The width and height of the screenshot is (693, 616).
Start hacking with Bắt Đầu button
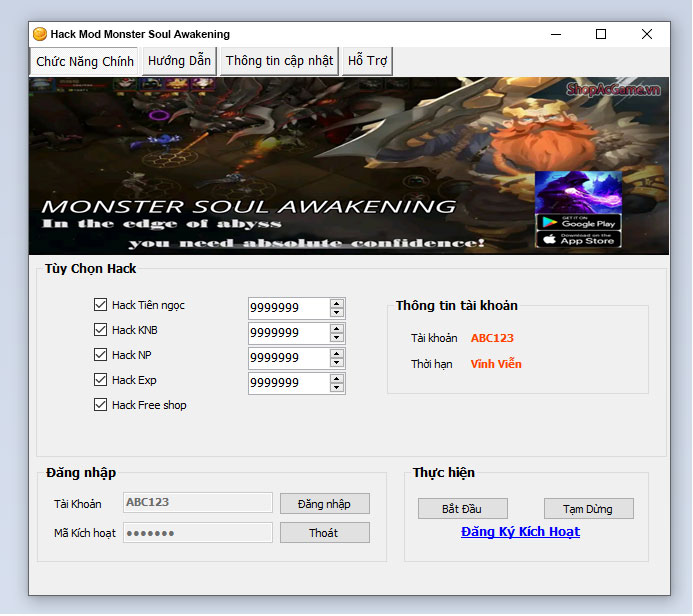coord(463,509)
